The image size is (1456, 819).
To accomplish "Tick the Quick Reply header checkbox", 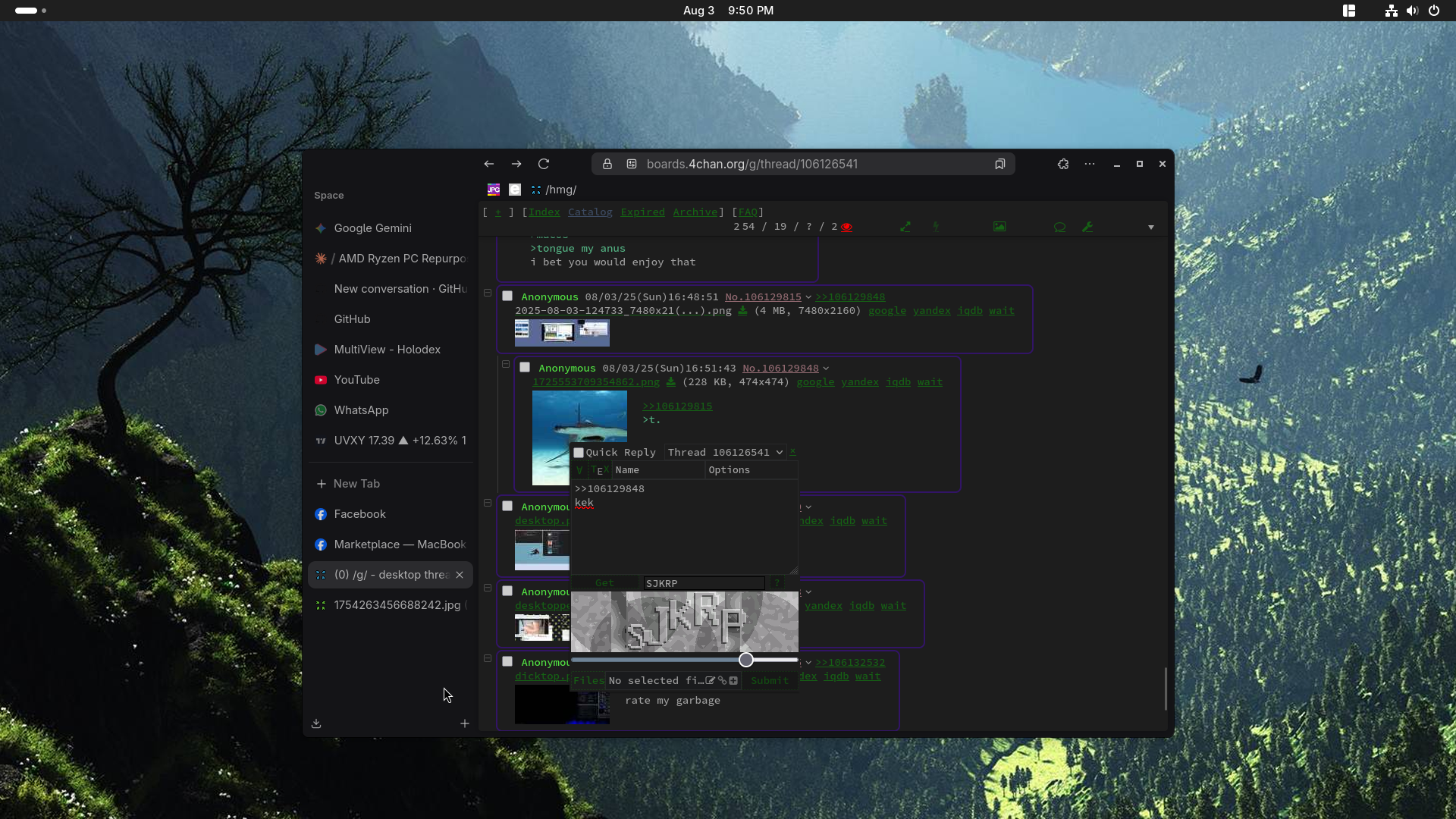I will pyautogui.click(x=579, y=453).
